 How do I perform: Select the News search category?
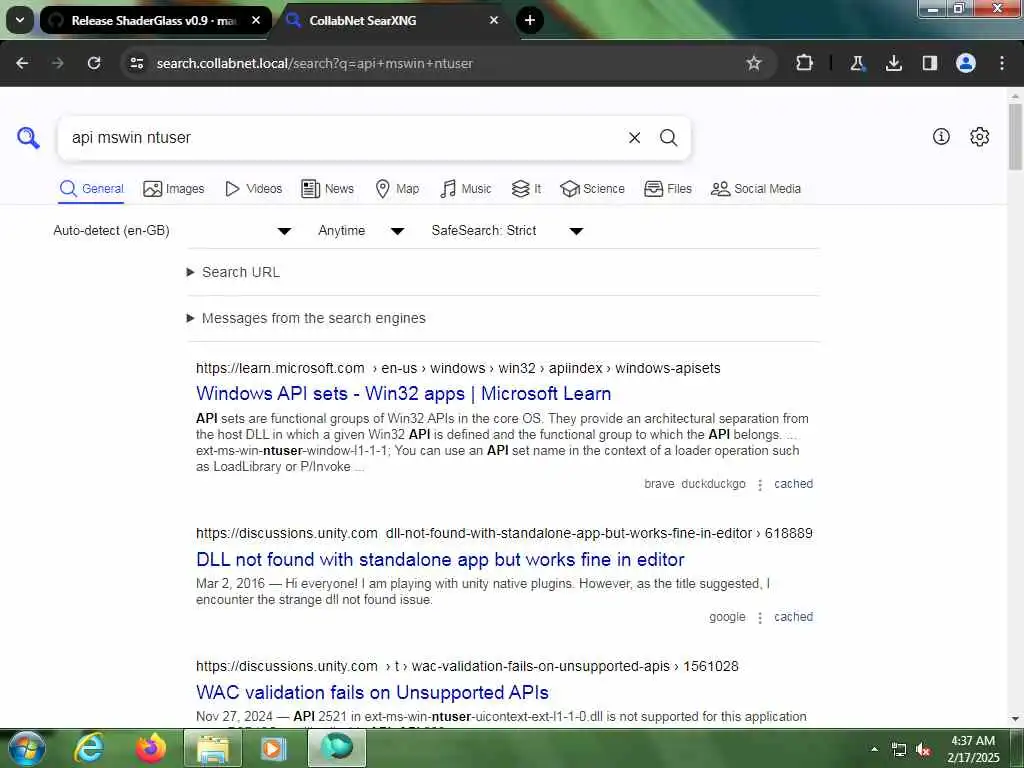click(327, 189)
